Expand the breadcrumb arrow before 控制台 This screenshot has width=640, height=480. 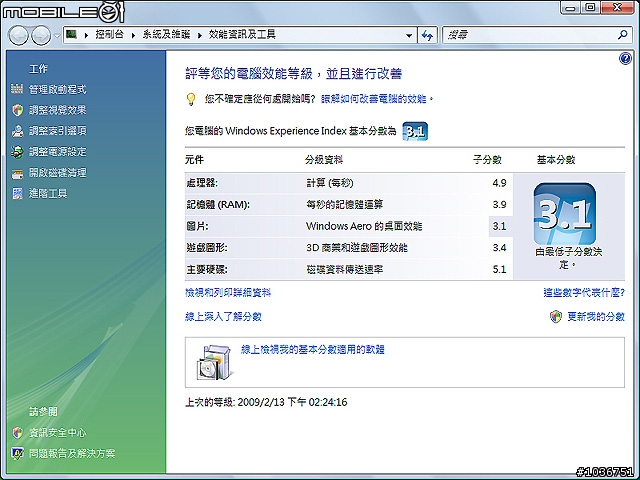tap(86, 35)
